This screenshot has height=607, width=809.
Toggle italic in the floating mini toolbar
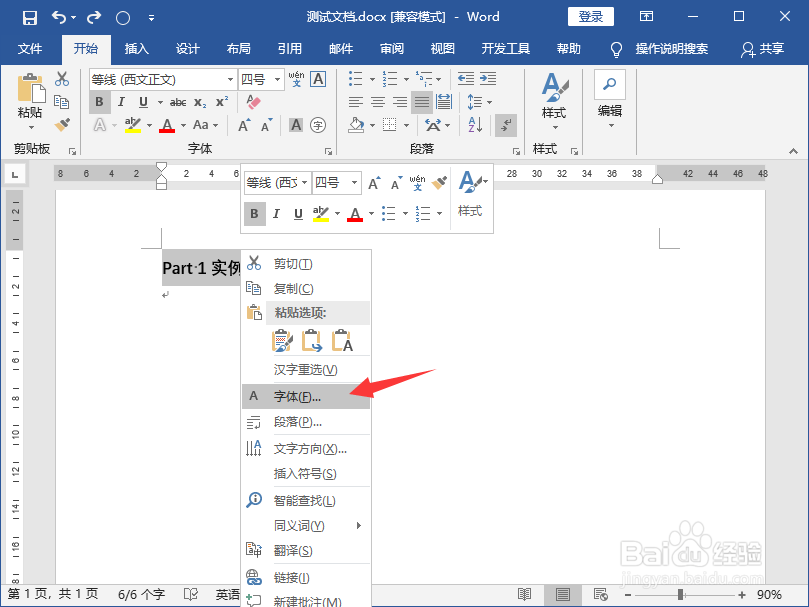coord(275,213)
